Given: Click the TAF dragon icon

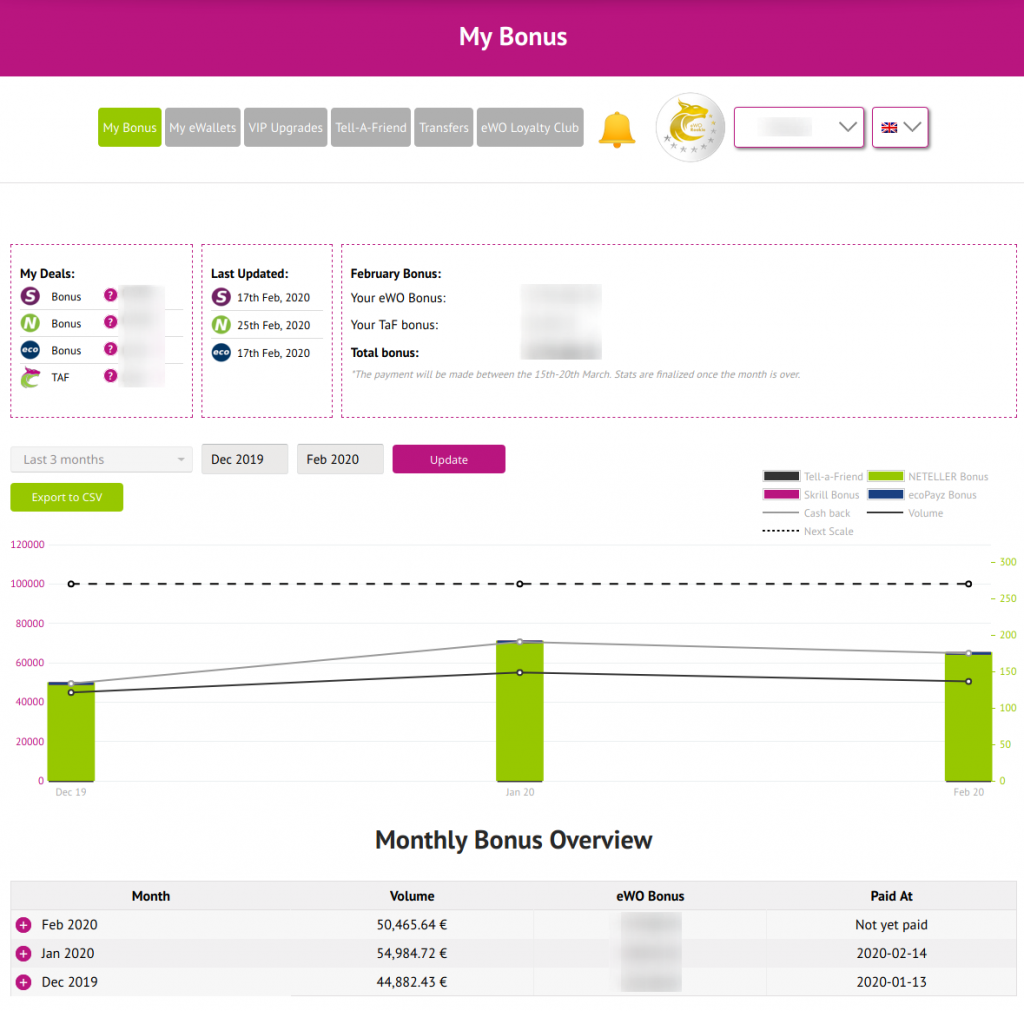Looking at the screenshot, I should pyautogui.click(x=31, y=377).
